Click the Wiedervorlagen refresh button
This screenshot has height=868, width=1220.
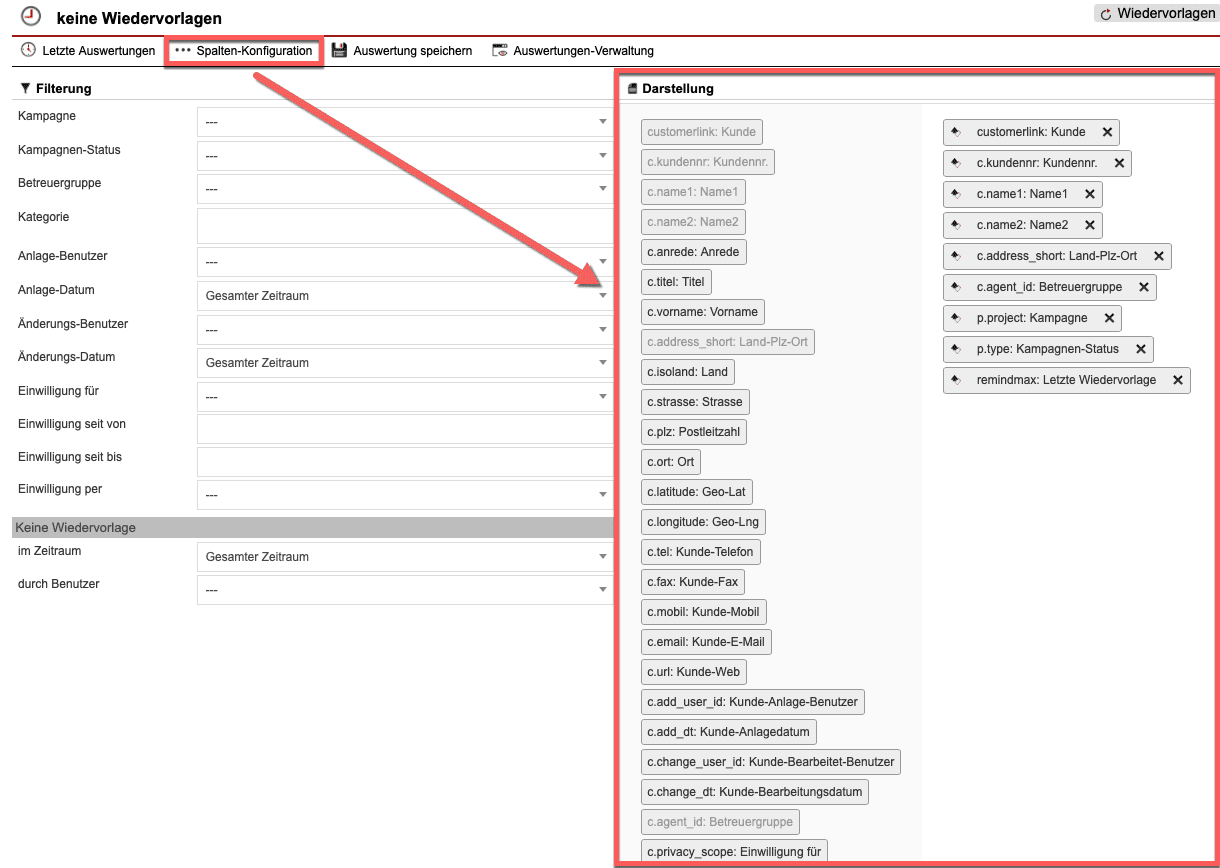(x=1156, y=14)
